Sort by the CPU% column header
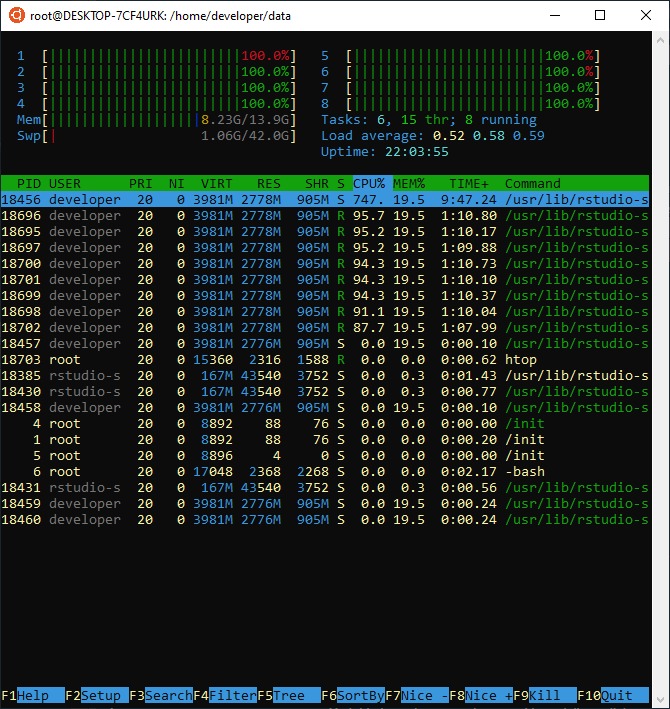Viewport: 670px width, 709px height. 369,184
